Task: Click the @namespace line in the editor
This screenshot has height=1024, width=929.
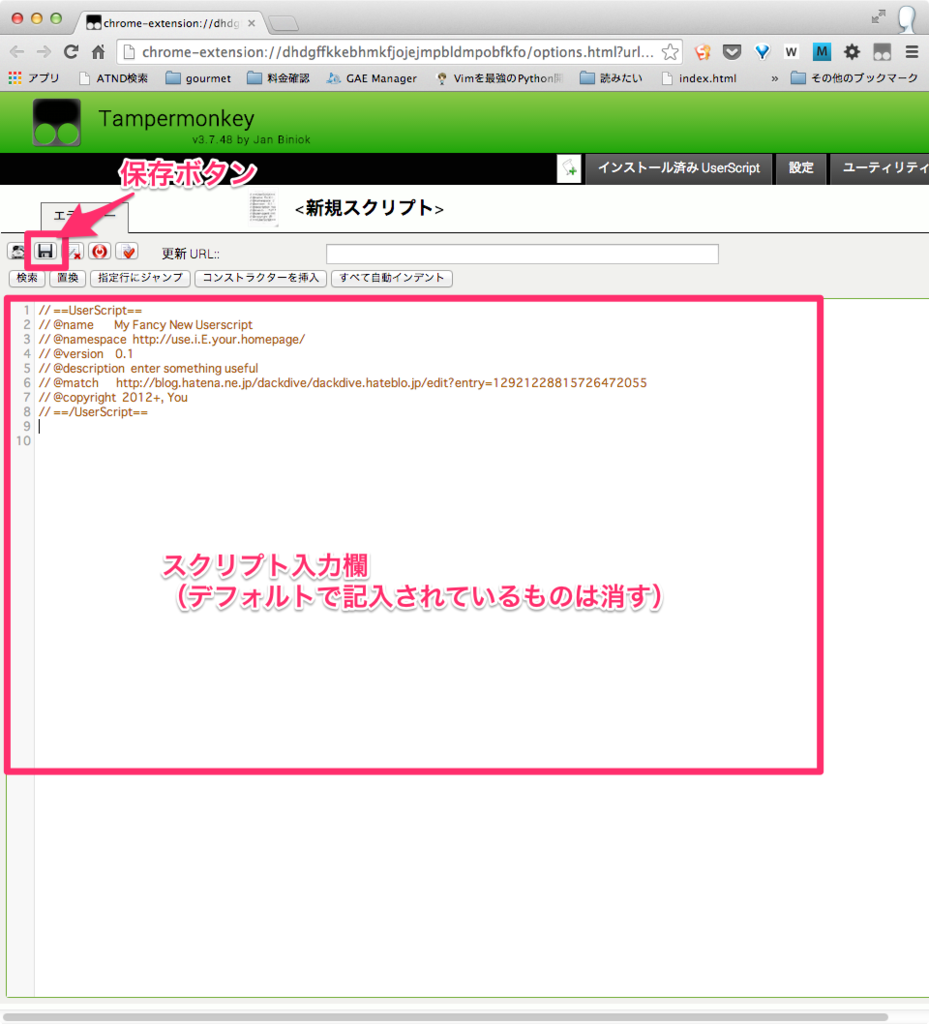Action: [x=172, y=340]
